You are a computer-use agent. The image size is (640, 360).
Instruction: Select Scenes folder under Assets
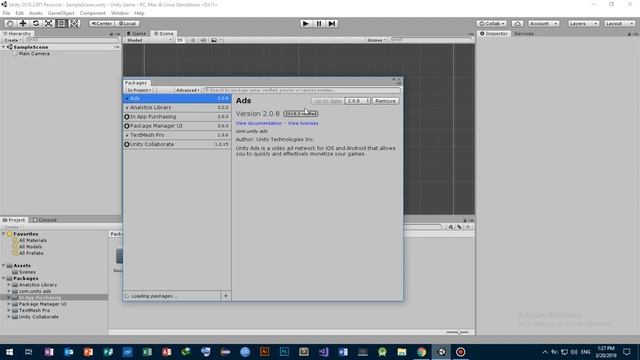coord(27,272)
